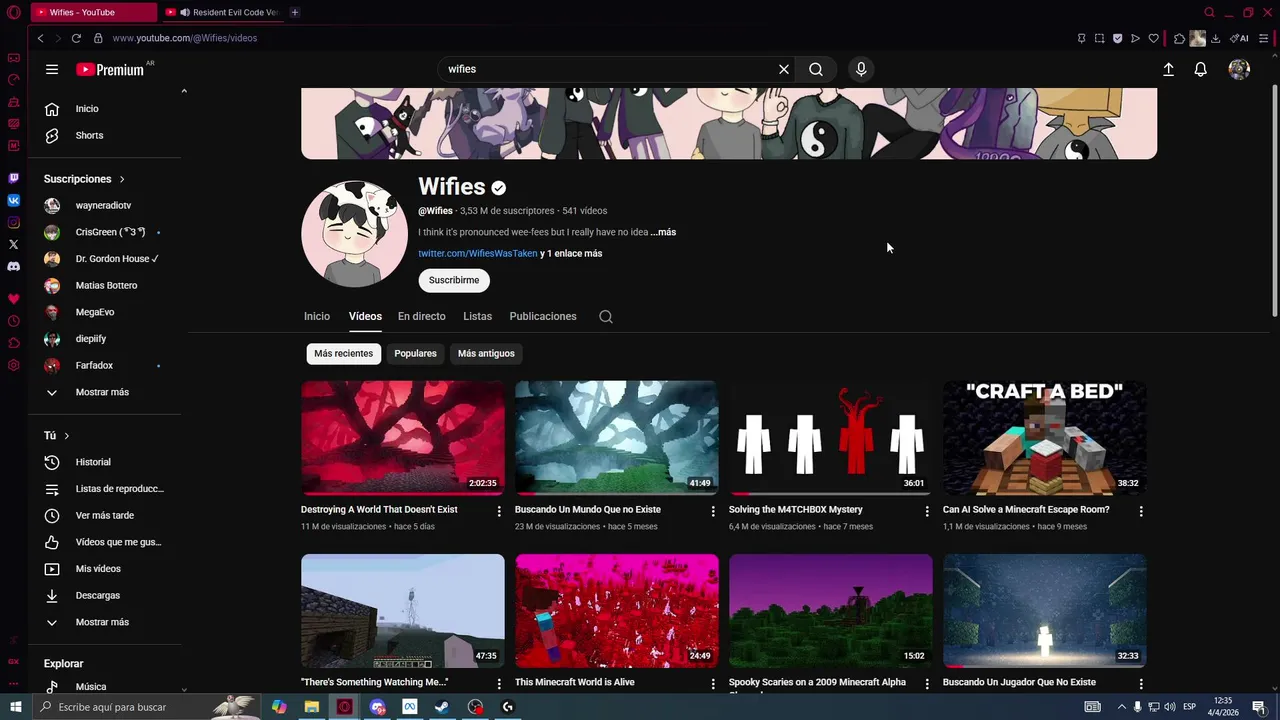Viewport: 1280px width, 720px height.
Task: Switch to the Inicio channel tab
Action: pyautogui.click(x=317, y=316)
